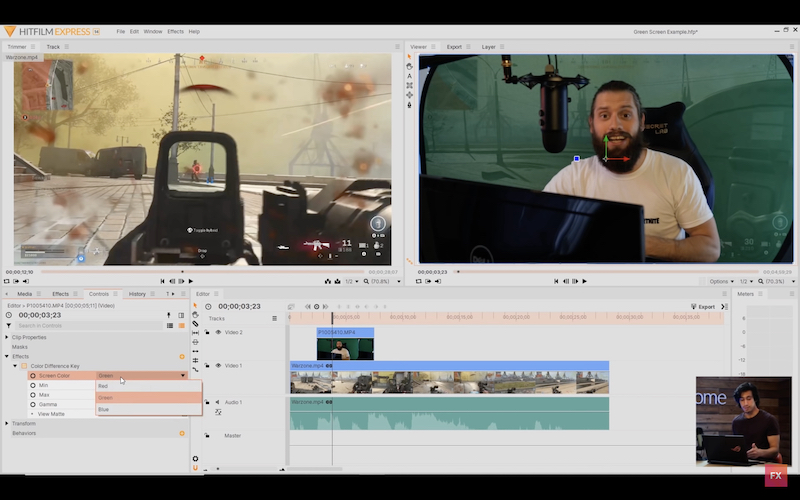
Task: Expand the Transform section
Action: tap(7, 423)
